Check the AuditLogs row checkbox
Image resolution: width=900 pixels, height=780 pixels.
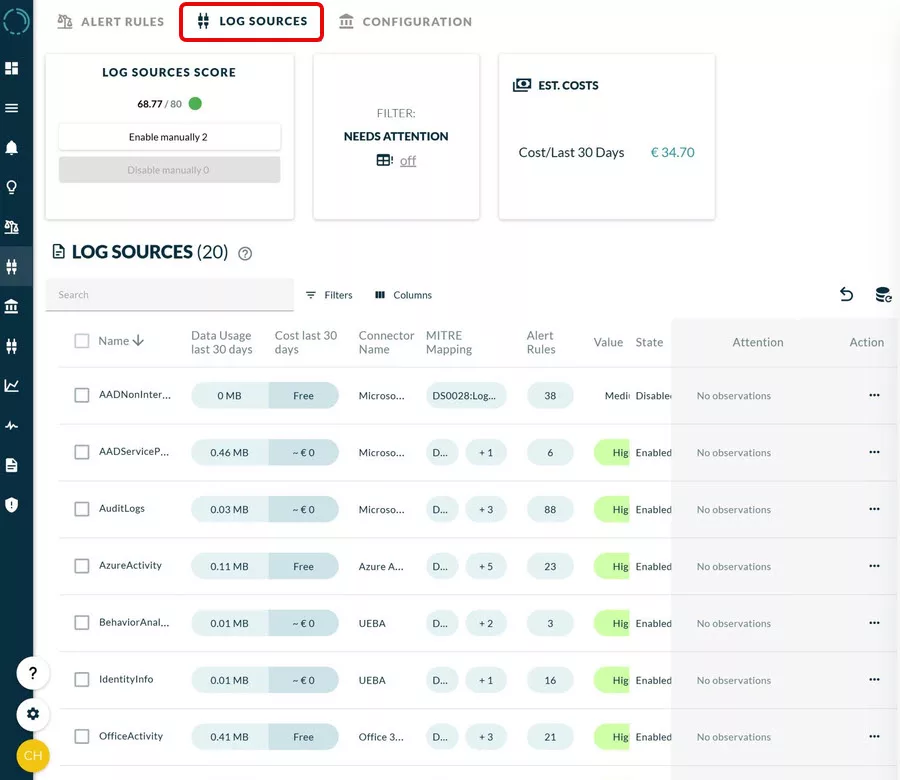(x=82, y=509)
